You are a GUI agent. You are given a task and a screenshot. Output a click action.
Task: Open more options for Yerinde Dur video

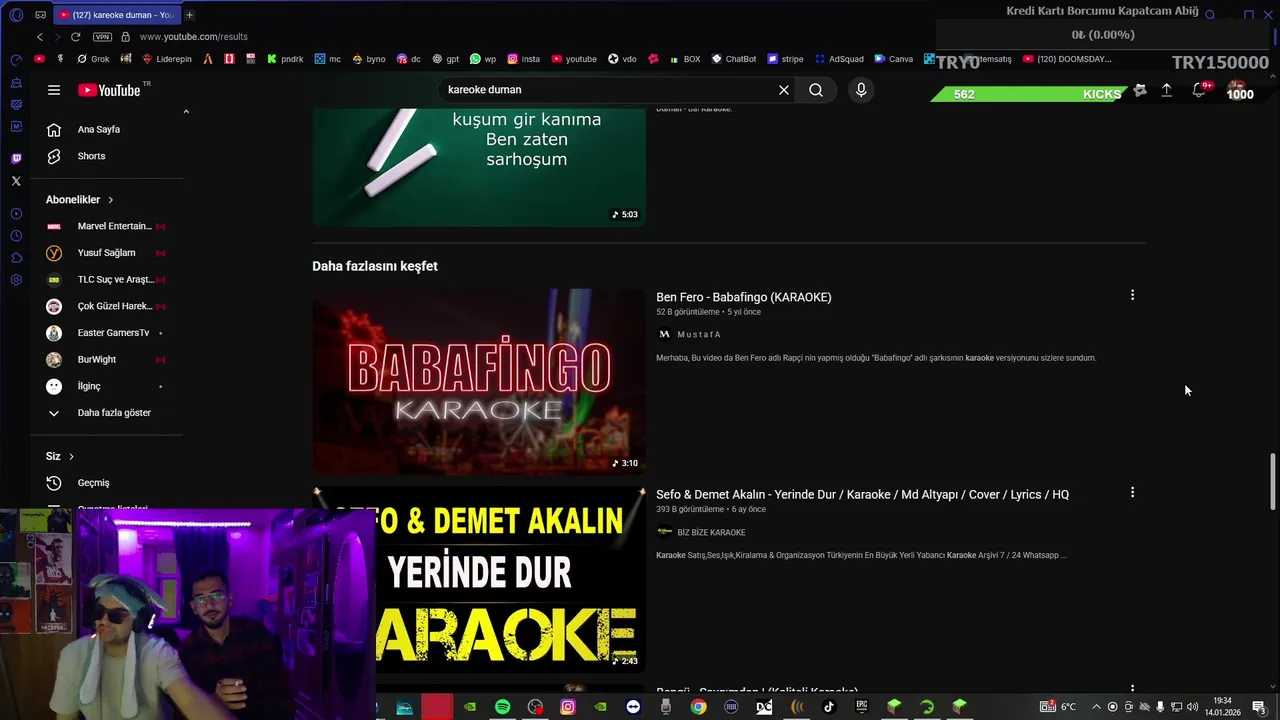coord(1132,492)
